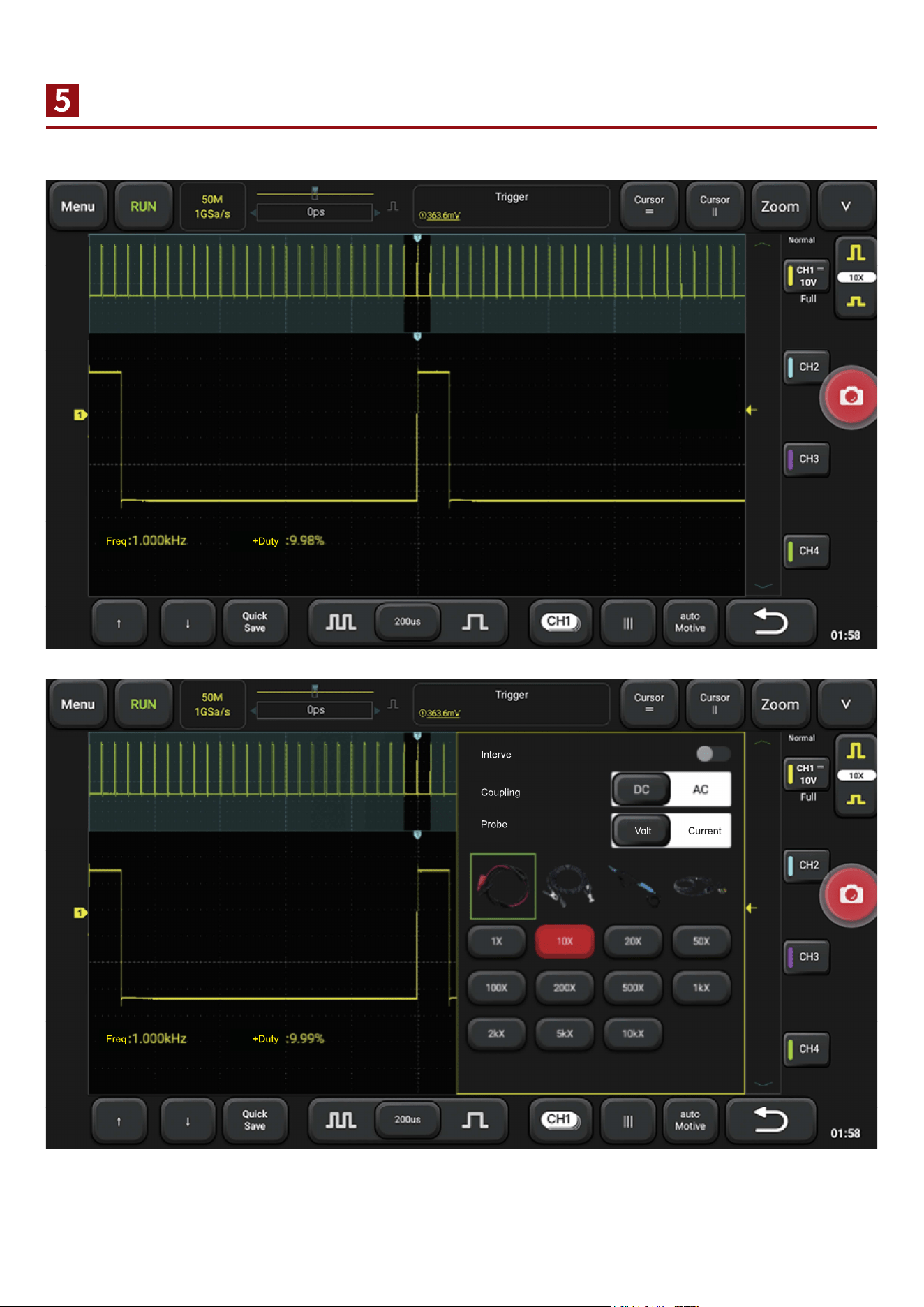Click the back arrow in bottom screenshot
Viewport: 924px width, 1307px height.
tap(770, 1120)
